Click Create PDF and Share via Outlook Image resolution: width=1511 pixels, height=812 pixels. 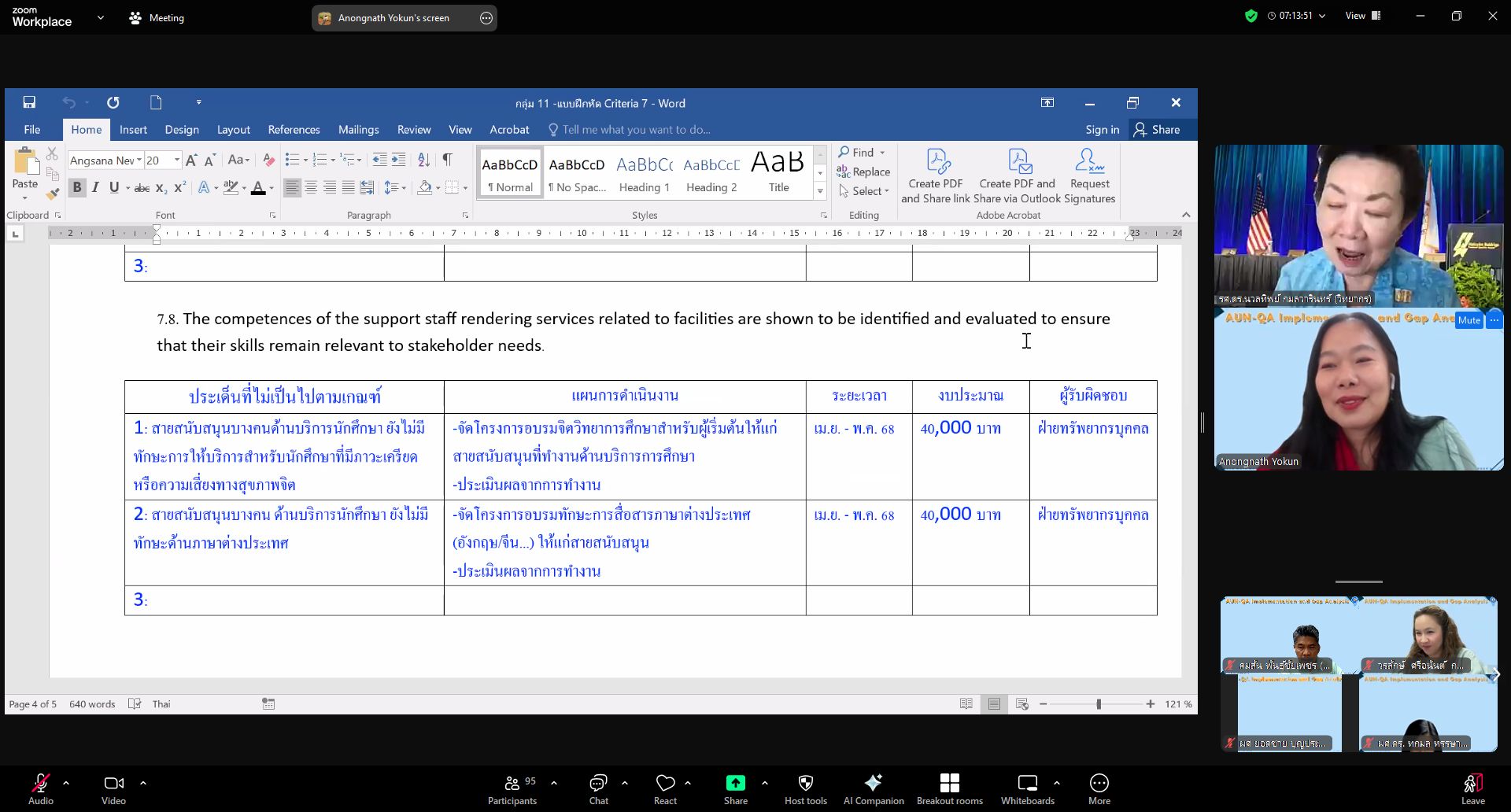click(1018, 176)
